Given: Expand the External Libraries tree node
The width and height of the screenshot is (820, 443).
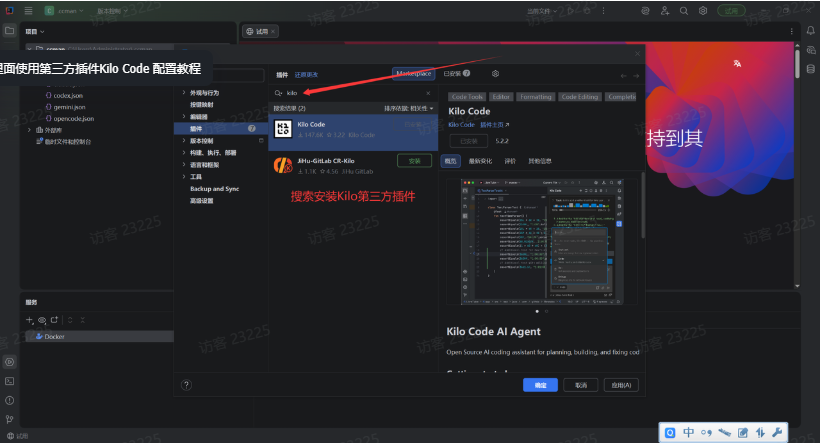Looking at the screenshot, I should [29, 130].
